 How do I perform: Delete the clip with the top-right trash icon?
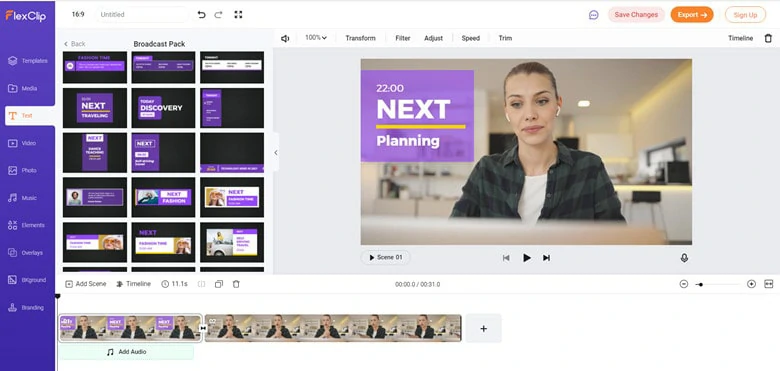[x=768, y=38]
